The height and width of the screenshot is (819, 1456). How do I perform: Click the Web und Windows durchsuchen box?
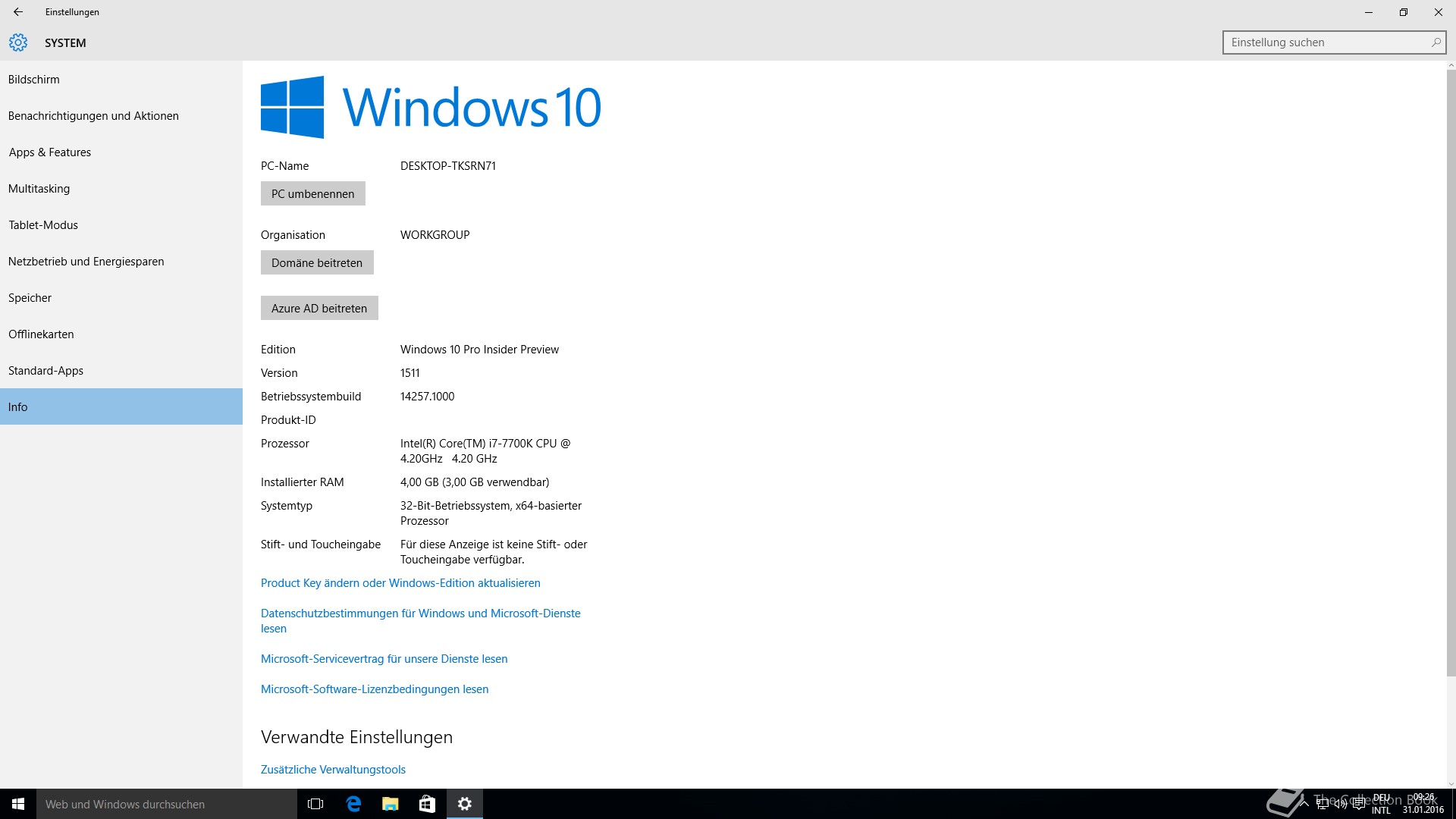(x=167, y=804)
